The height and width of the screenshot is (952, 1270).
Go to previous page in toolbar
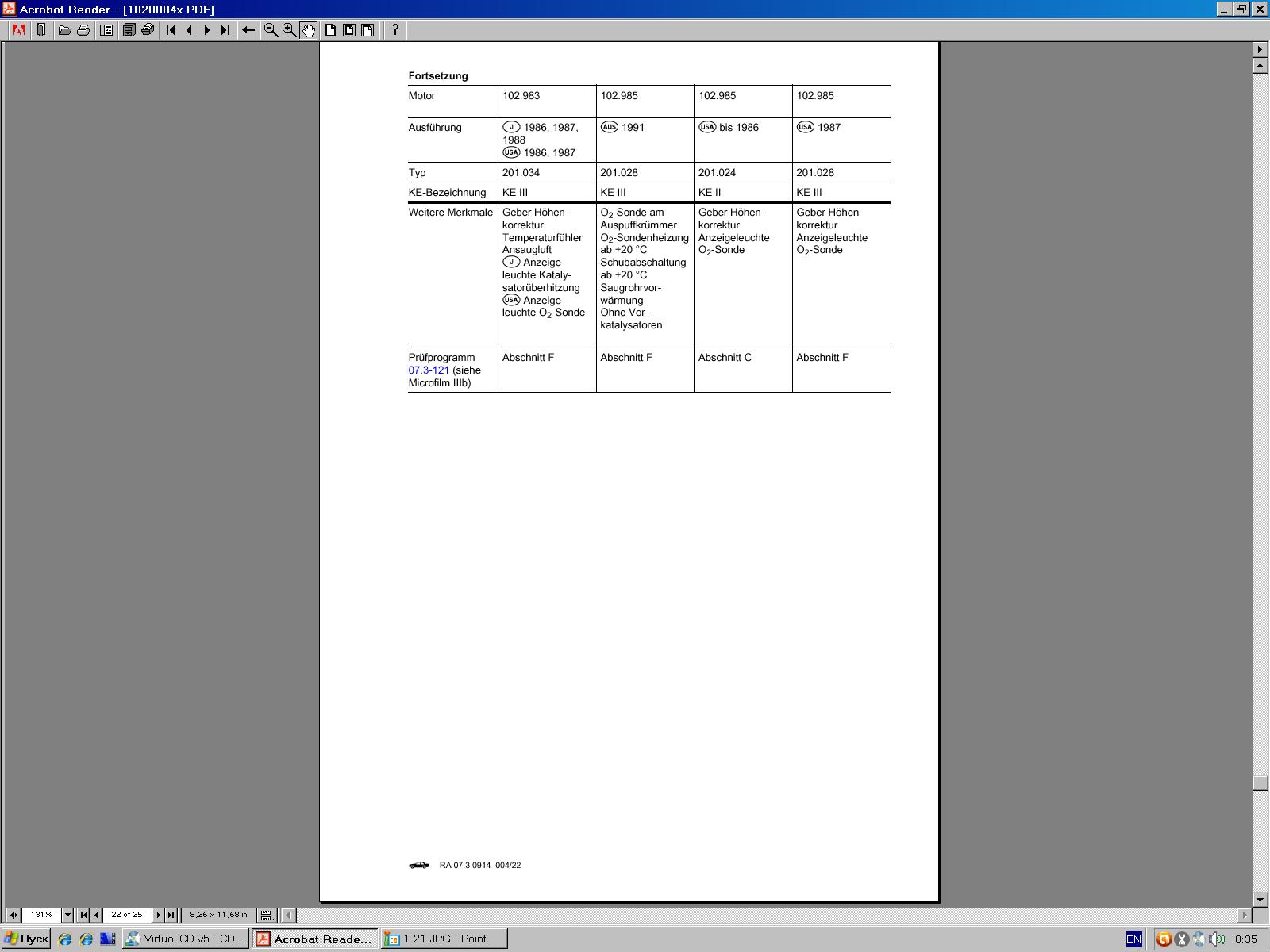[x=189, y=30]
